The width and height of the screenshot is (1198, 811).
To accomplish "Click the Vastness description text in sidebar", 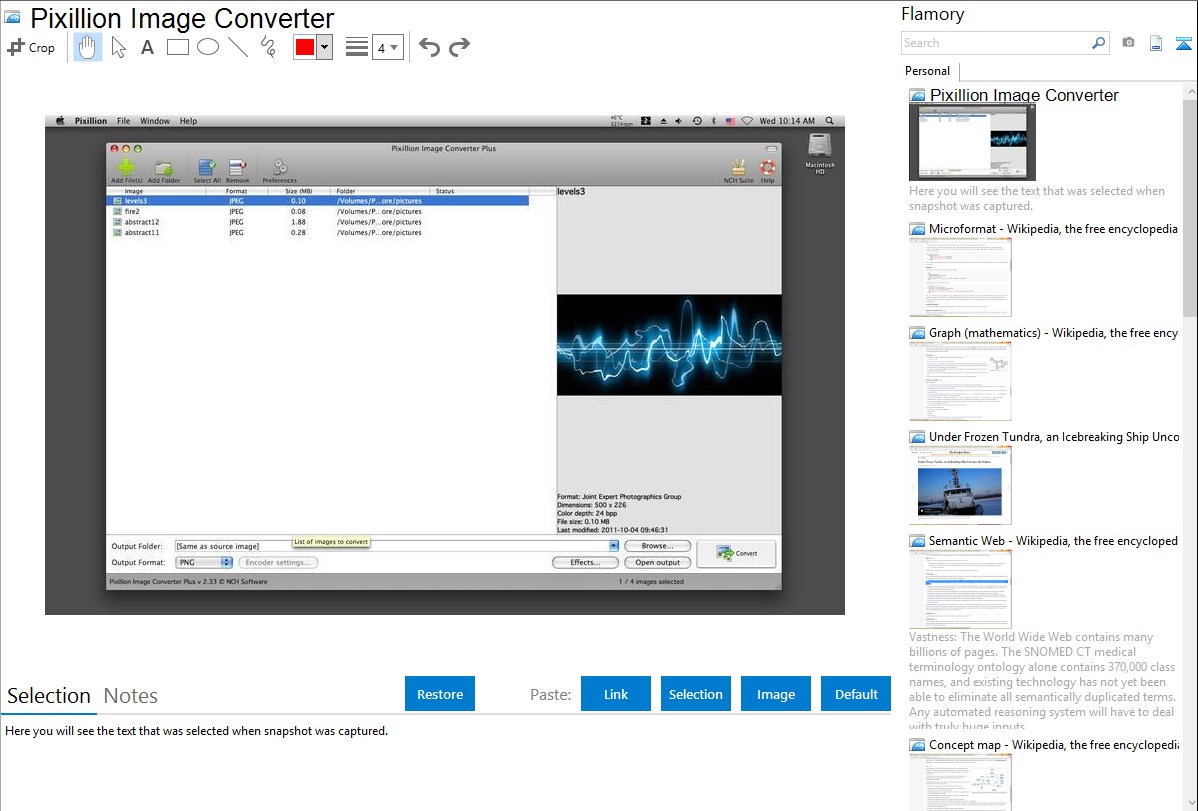I will click(x=1042, y=681).
